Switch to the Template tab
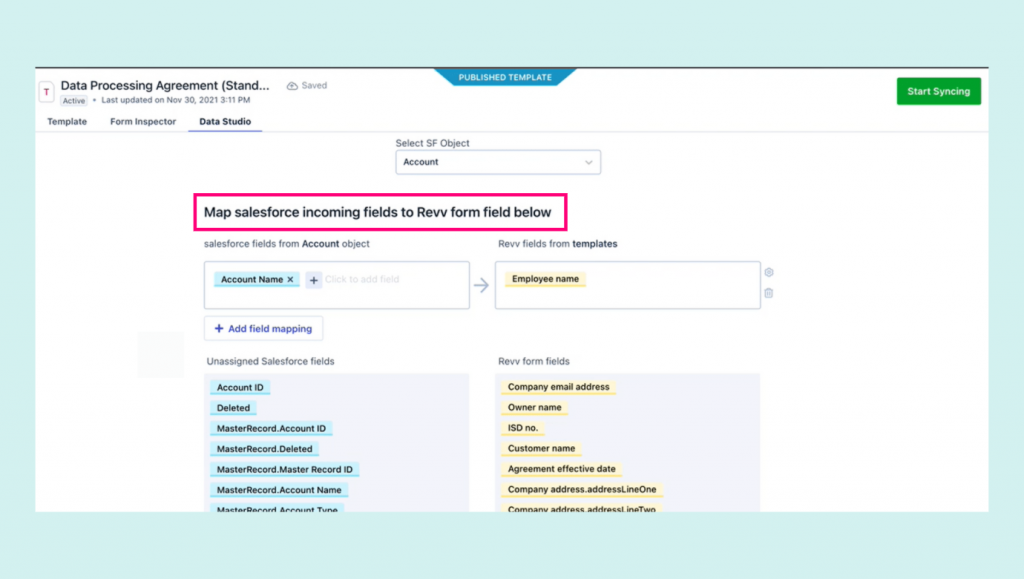The image size is (1024, 579). [x=67, y=121]
